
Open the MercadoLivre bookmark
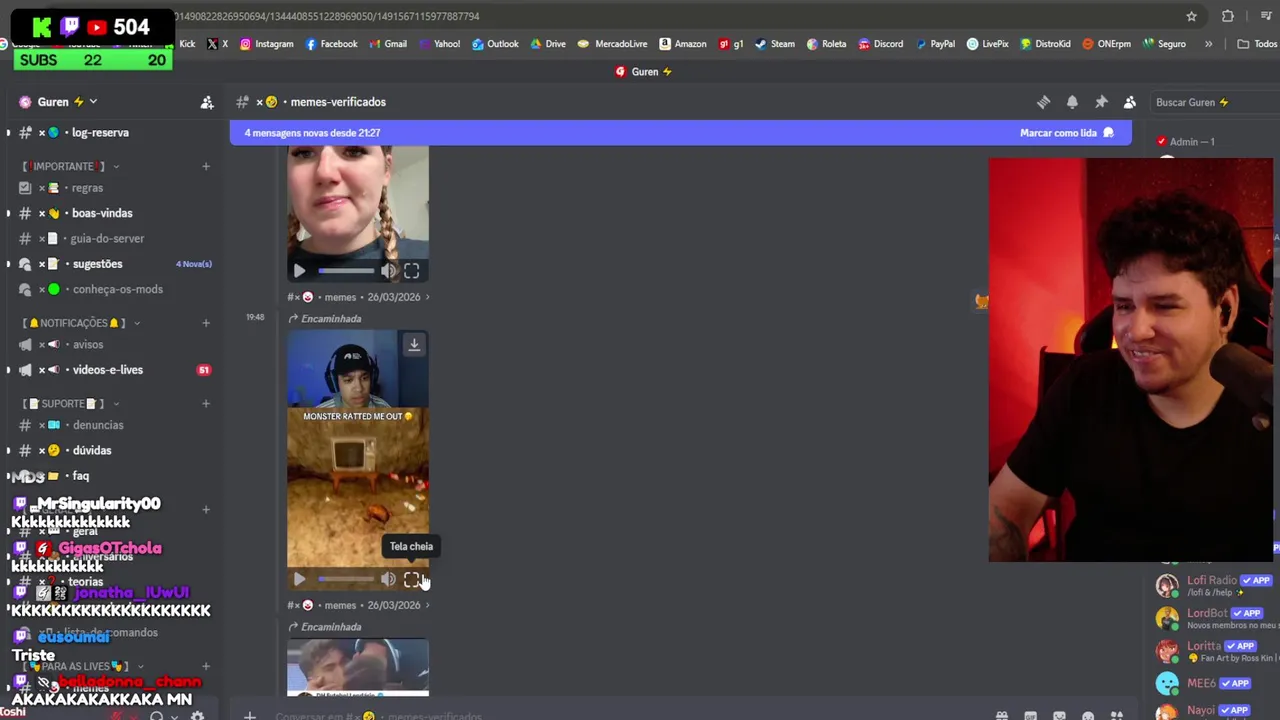612,44
